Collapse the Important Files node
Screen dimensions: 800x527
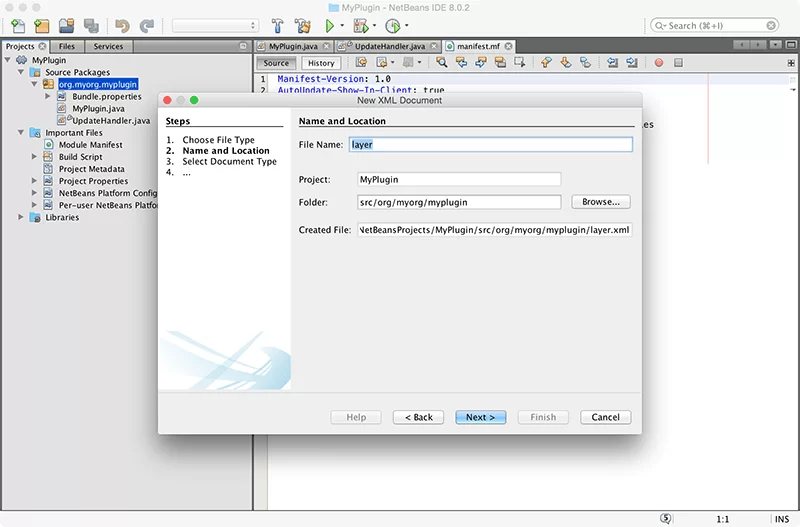pyautogui.click(x=21, y=132)
